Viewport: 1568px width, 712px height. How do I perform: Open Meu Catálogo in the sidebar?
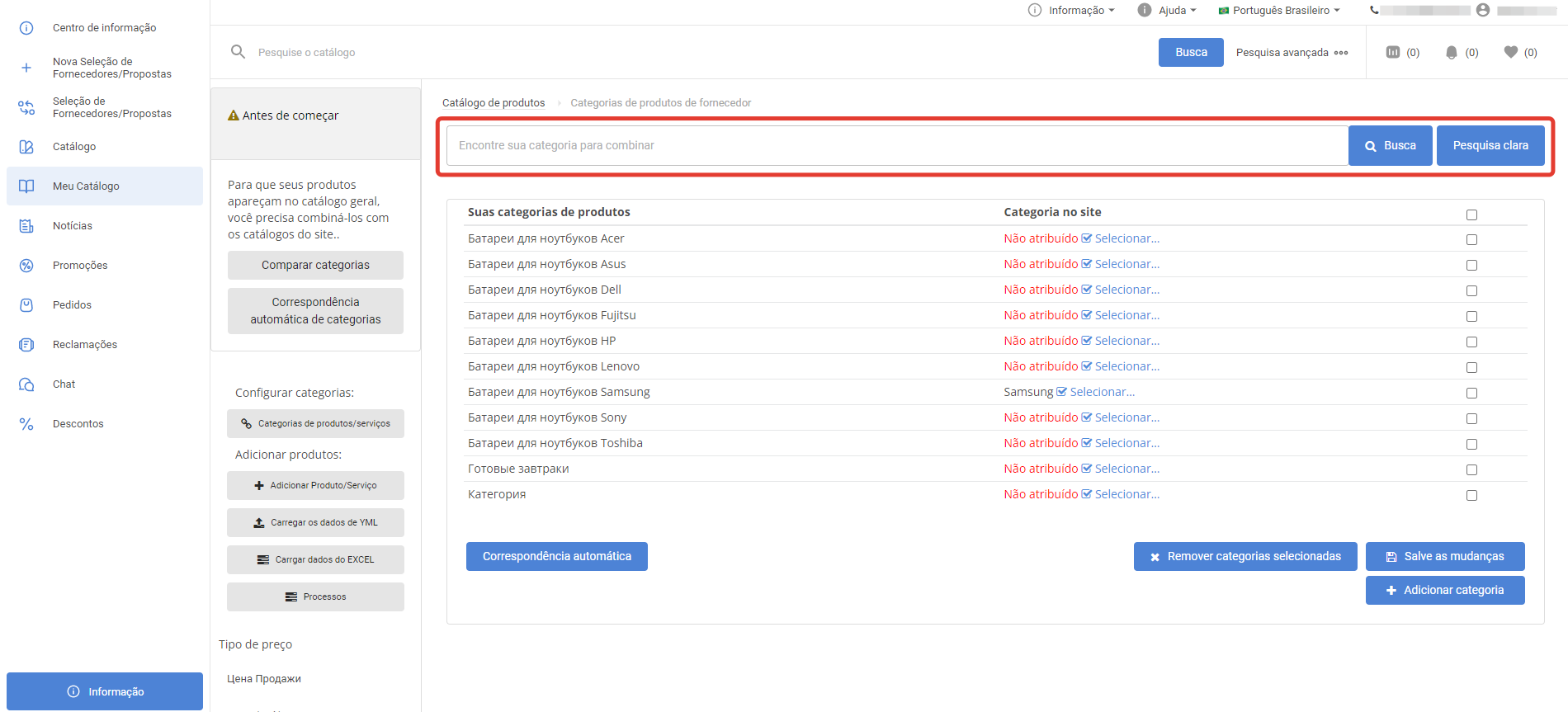pos(86,186)
